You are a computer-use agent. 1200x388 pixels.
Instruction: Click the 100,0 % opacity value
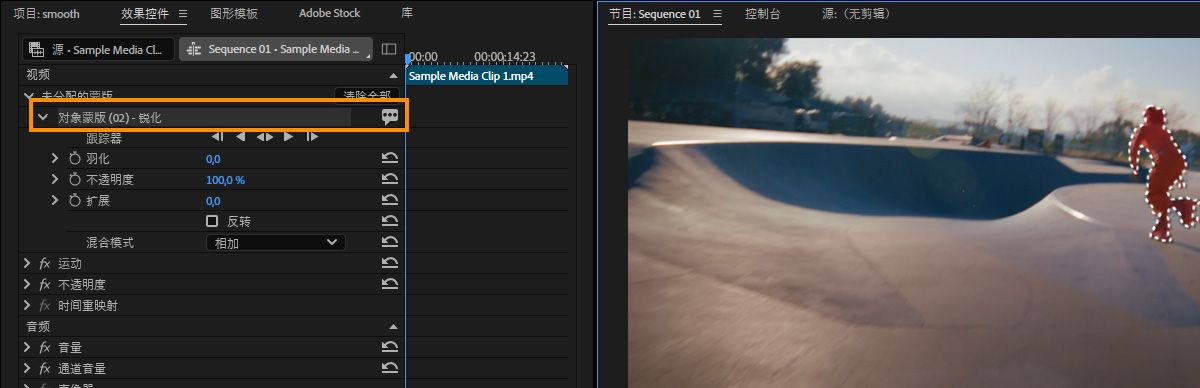225,179
